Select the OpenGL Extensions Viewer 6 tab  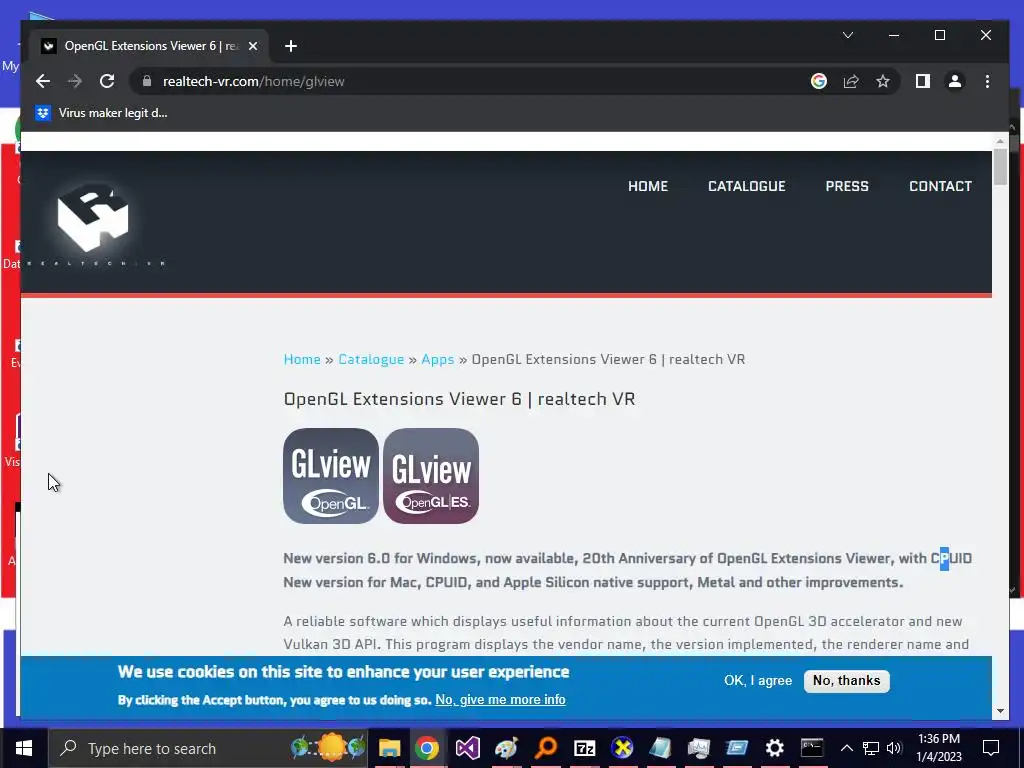click(150, 46)
